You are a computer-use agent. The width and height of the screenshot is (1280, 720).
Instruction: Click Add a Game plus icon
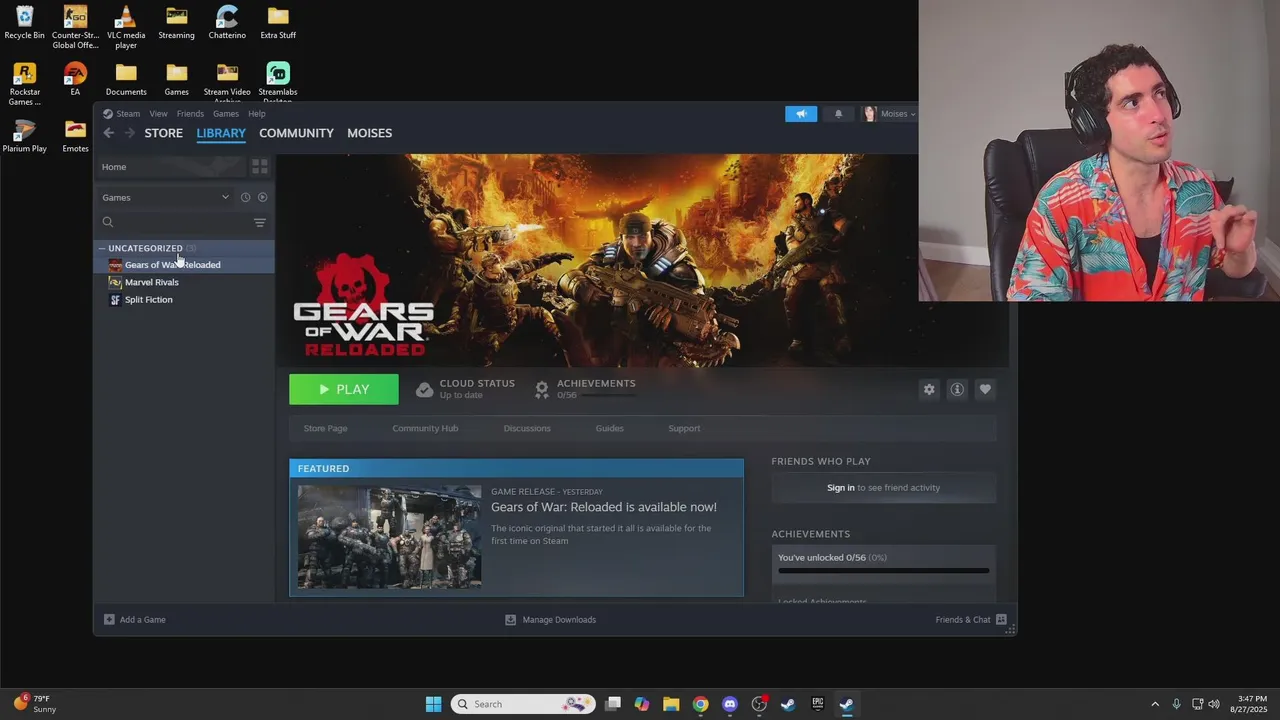tap(109, 620)
